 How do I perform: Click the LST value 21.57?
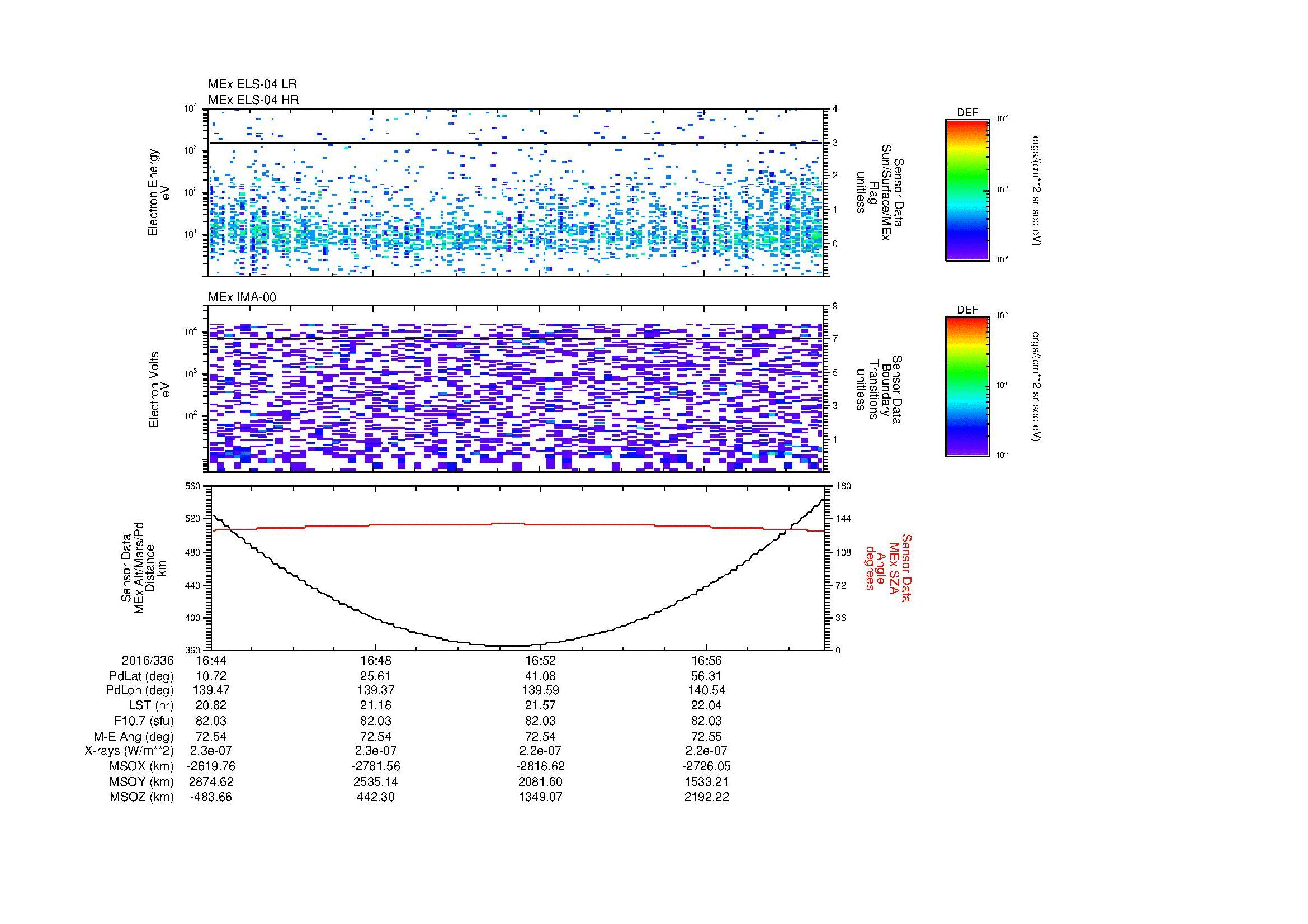[541, 705]
